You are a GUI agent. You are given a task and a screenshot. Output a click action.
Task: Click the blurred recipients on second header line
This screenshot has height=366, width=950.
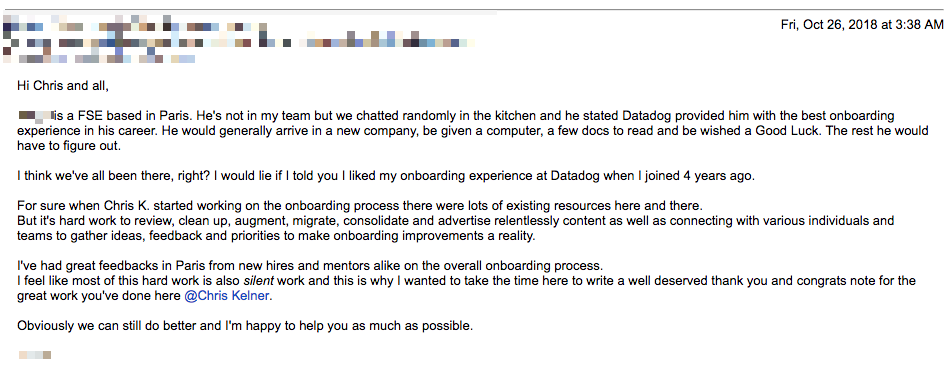(239, 43)
